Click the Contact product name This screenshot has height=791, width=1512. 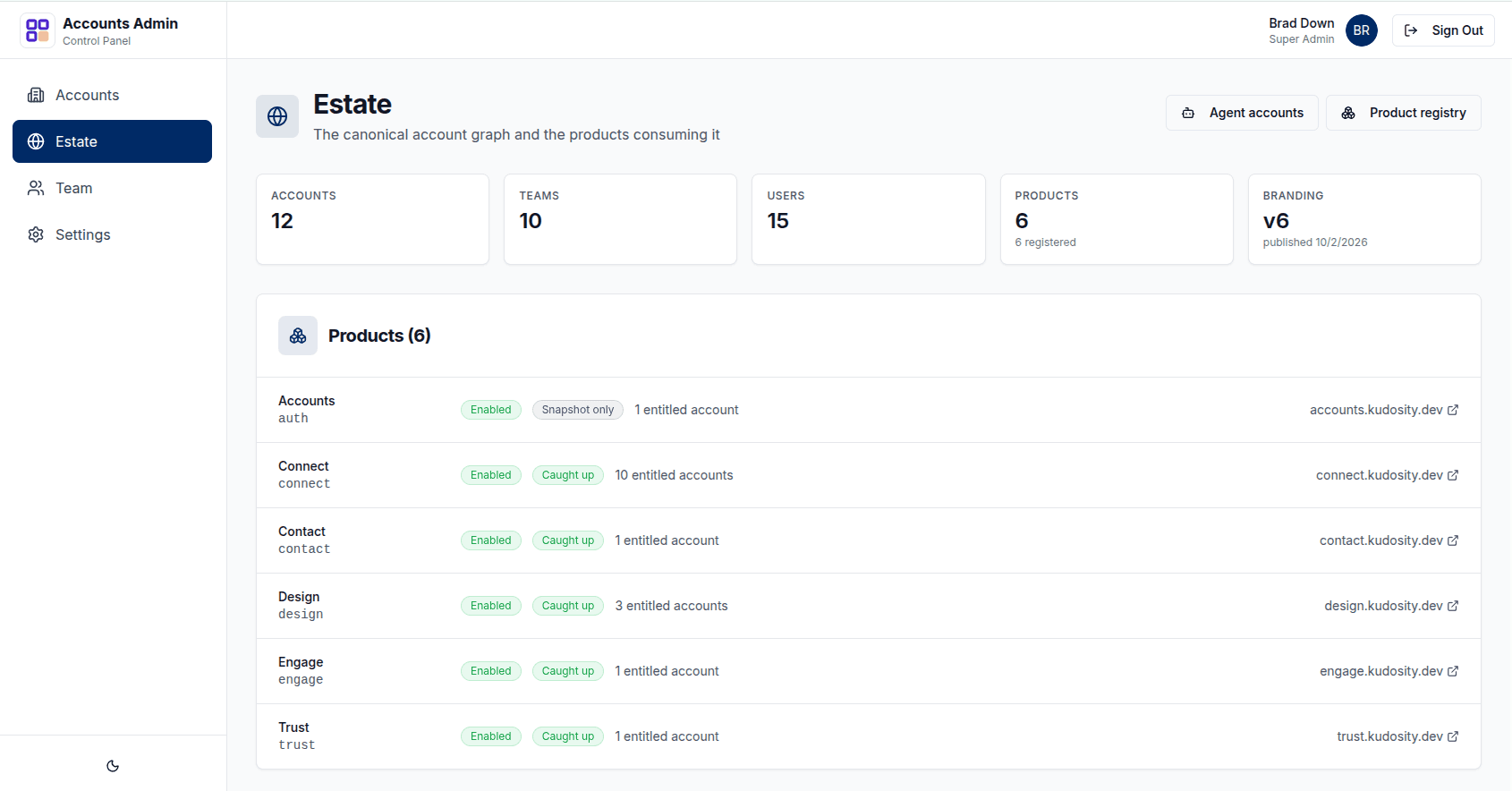point(302,532)
